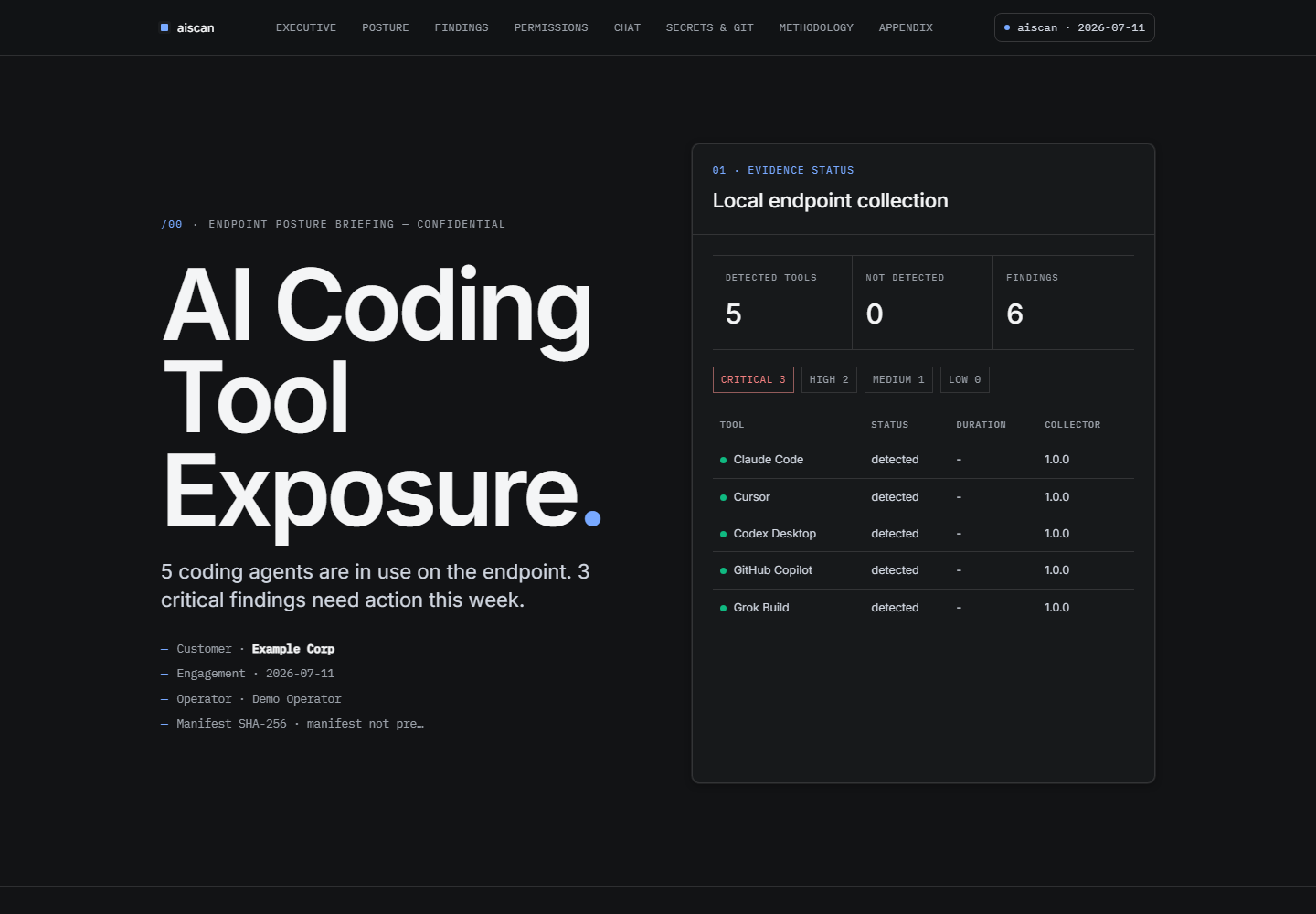Click the aiscan logo square icon
This screenshot has height=914, width=1316.
tap(164, 27)
